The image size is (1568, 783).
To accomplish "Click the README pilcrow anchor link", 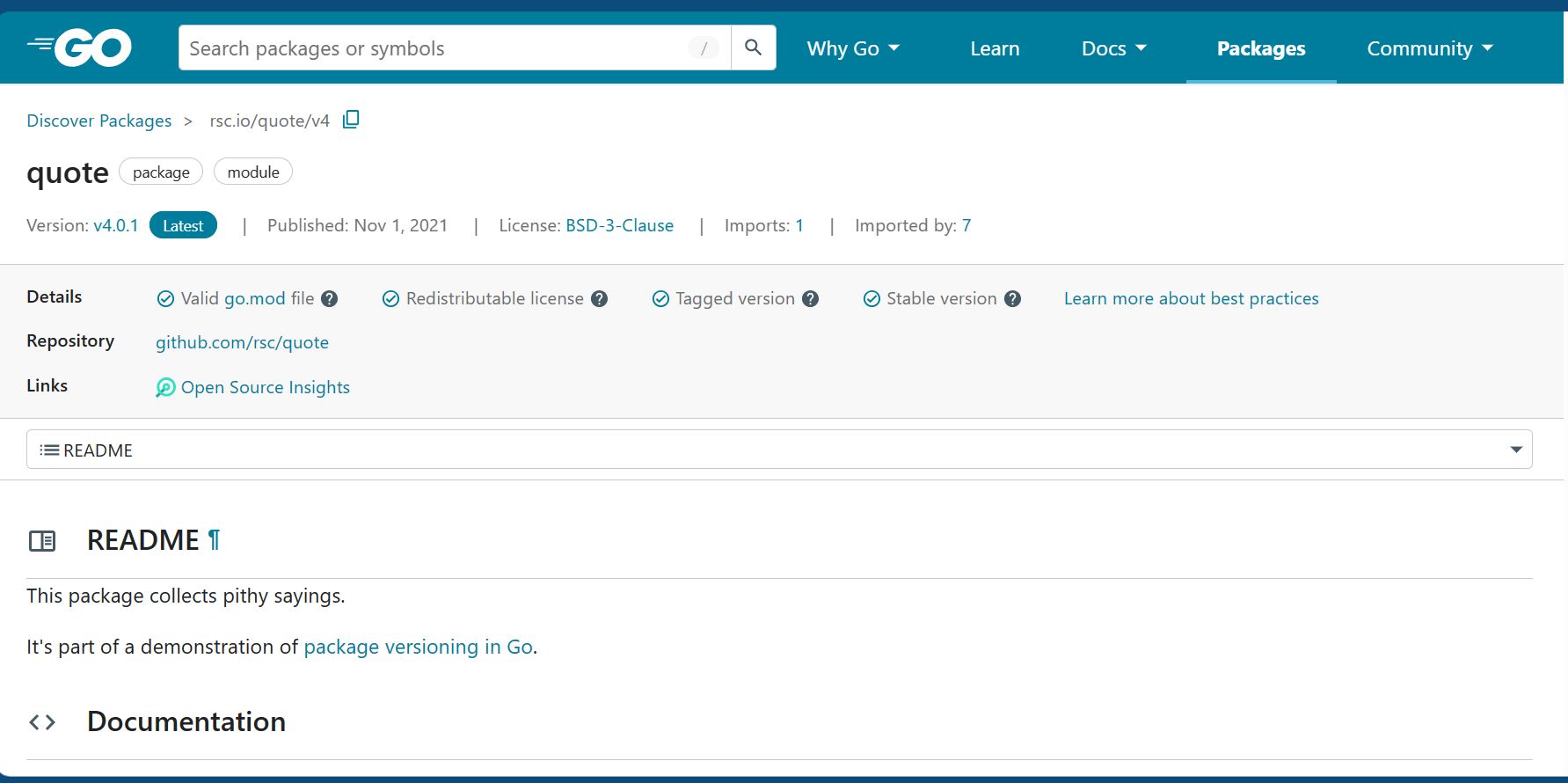I will [x=214, y=540].
